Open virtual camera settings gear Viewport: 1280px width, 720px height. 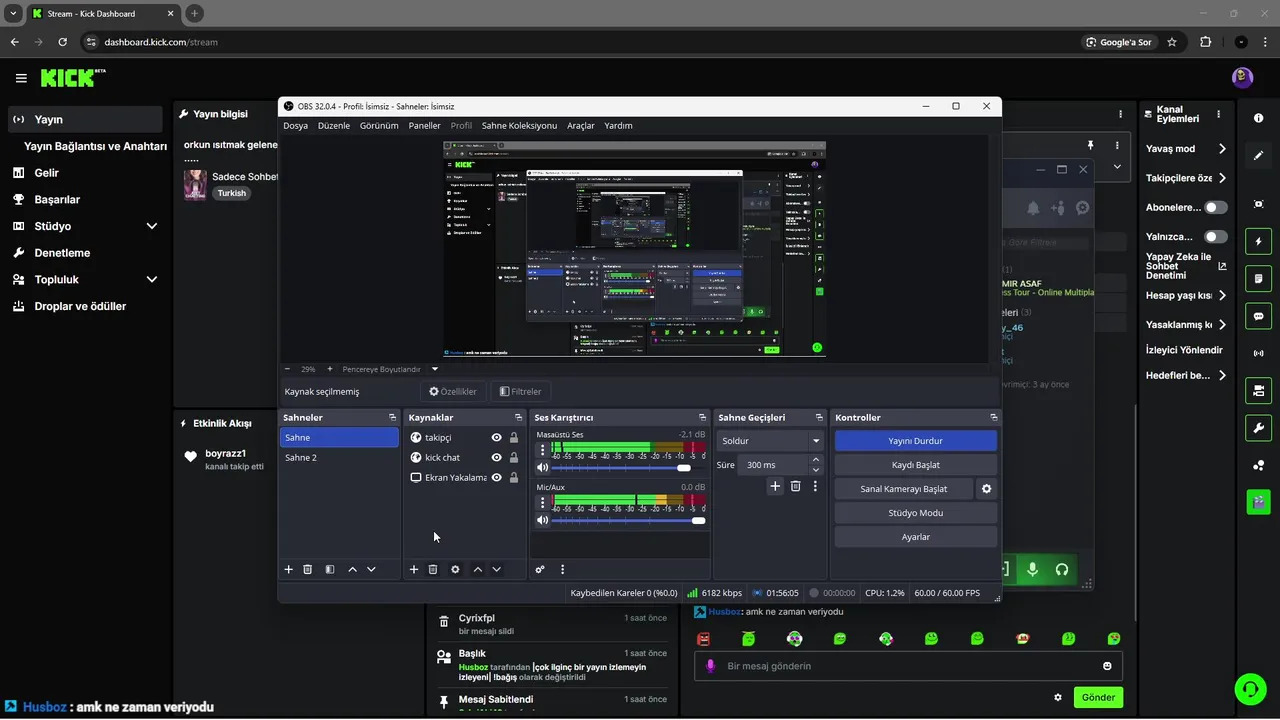tap(987, 489)
